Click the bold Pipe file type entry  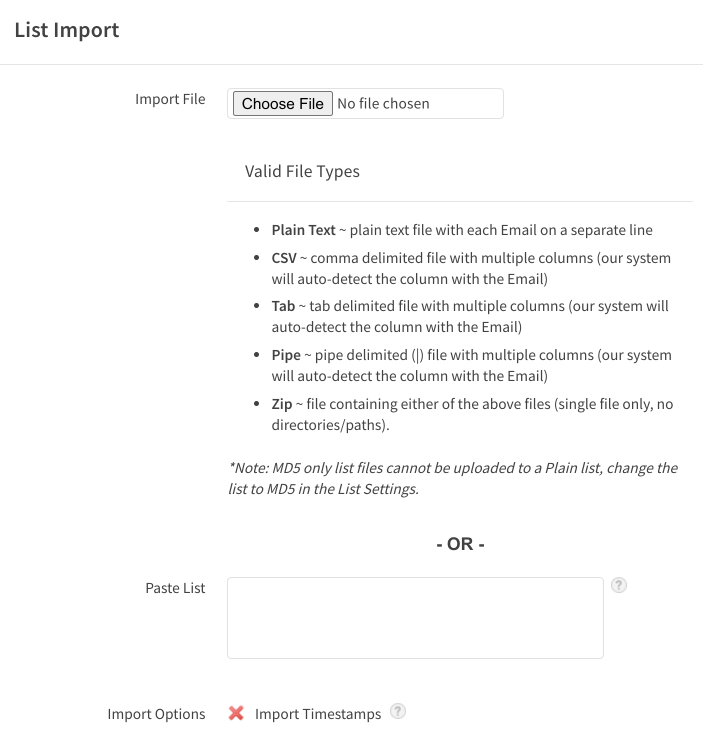pyautogui.click(x=286, y=355)
